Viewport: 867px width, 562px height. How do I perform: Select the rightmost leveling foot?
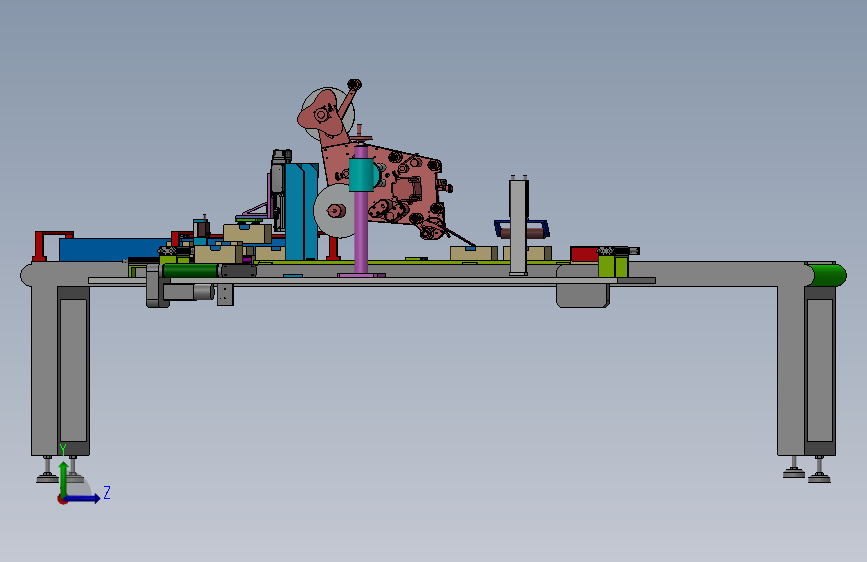coord(819,471)
